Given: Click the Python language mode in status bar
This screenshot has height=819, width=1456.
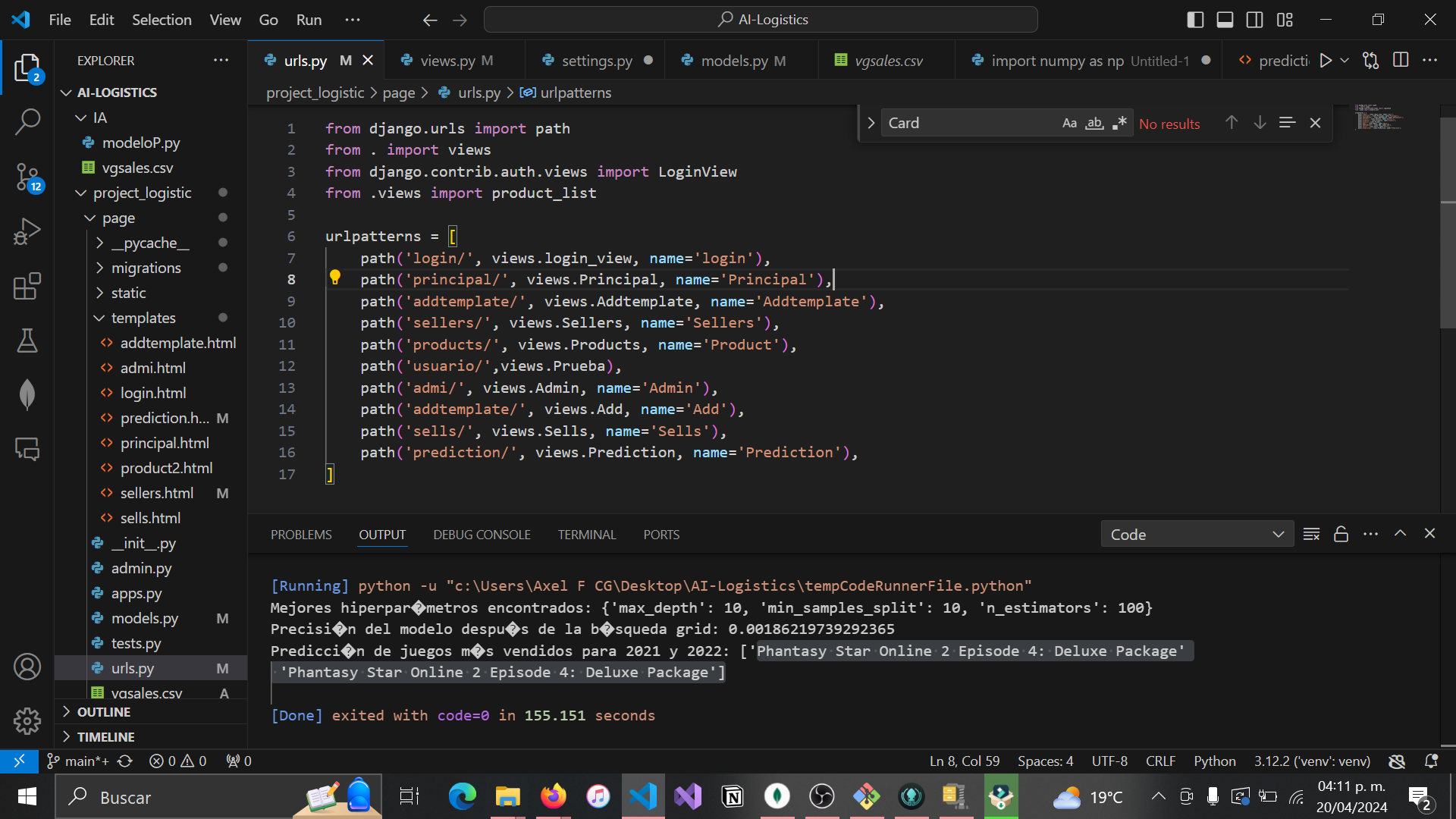Looking at the screenshot, I should coord(1214,761).
